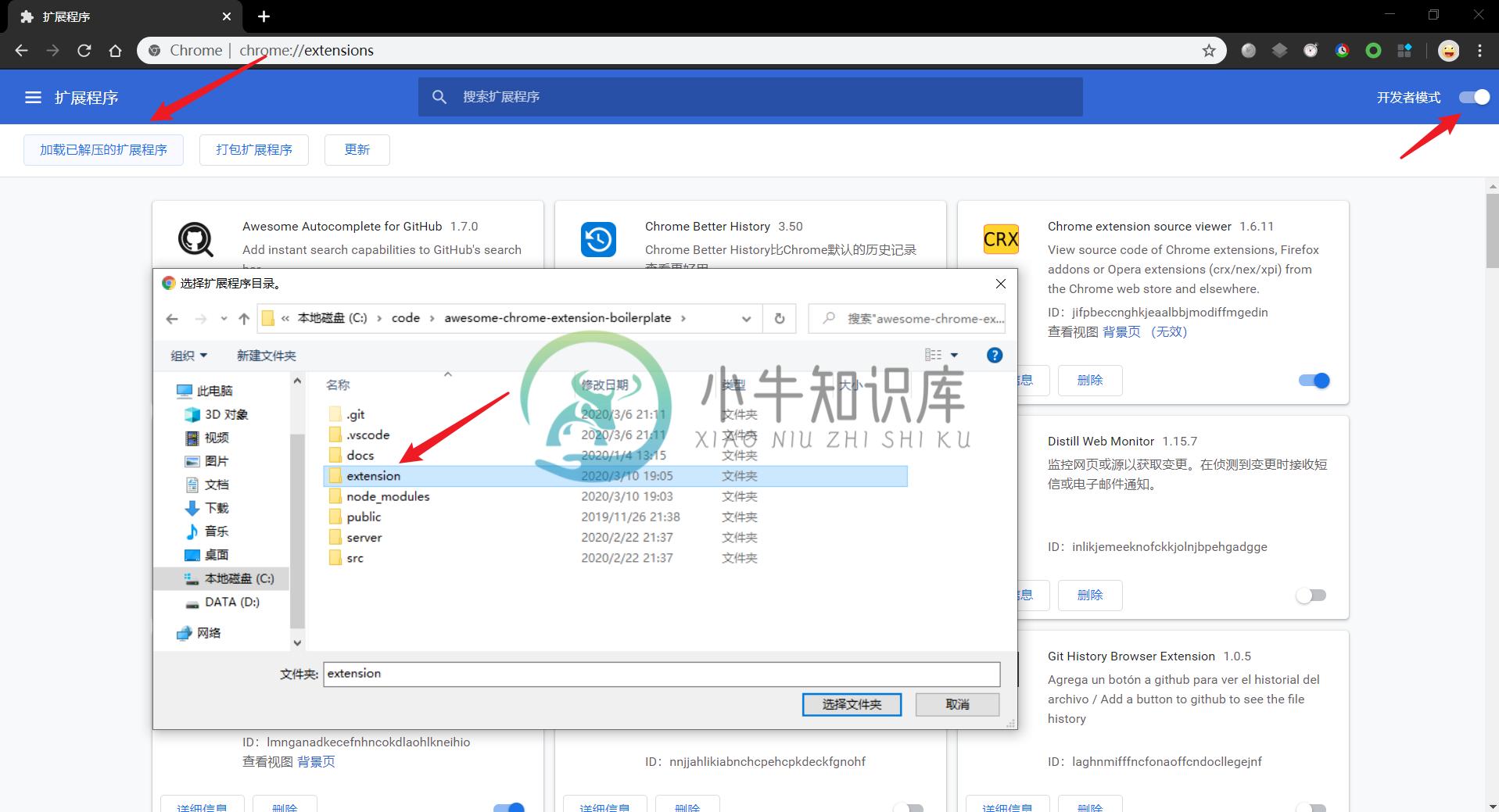Open the Chrome home page

116,51
